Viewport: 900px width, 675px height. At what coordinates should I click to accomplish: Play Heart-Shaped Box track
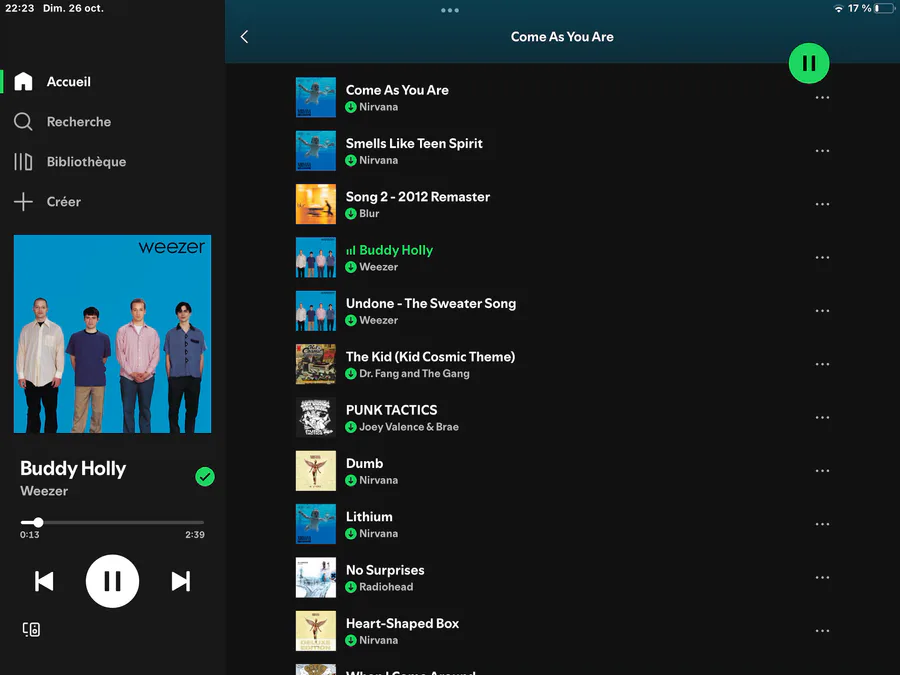[562, 631]
